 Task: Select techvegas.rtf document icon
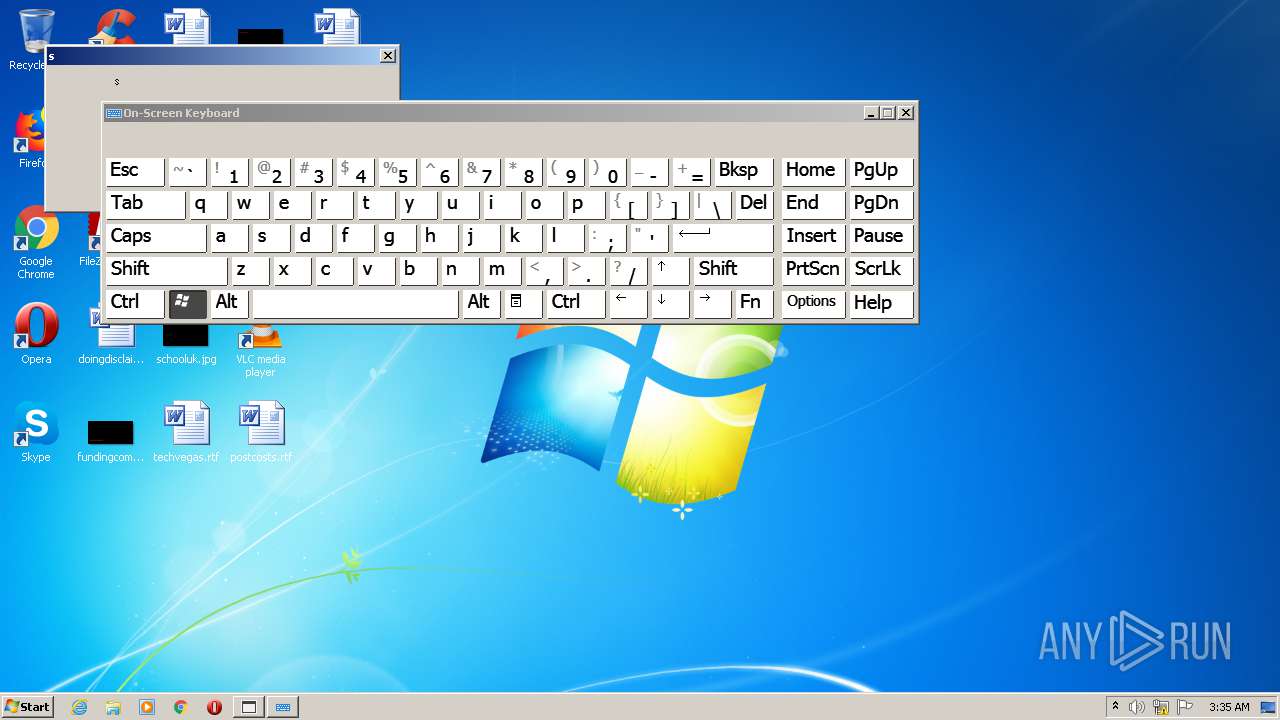pos(186,432)
